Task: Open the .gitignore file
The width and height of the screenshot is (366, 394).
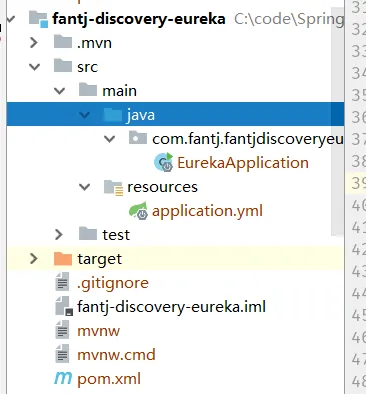Action: click(x=113, y=283)
